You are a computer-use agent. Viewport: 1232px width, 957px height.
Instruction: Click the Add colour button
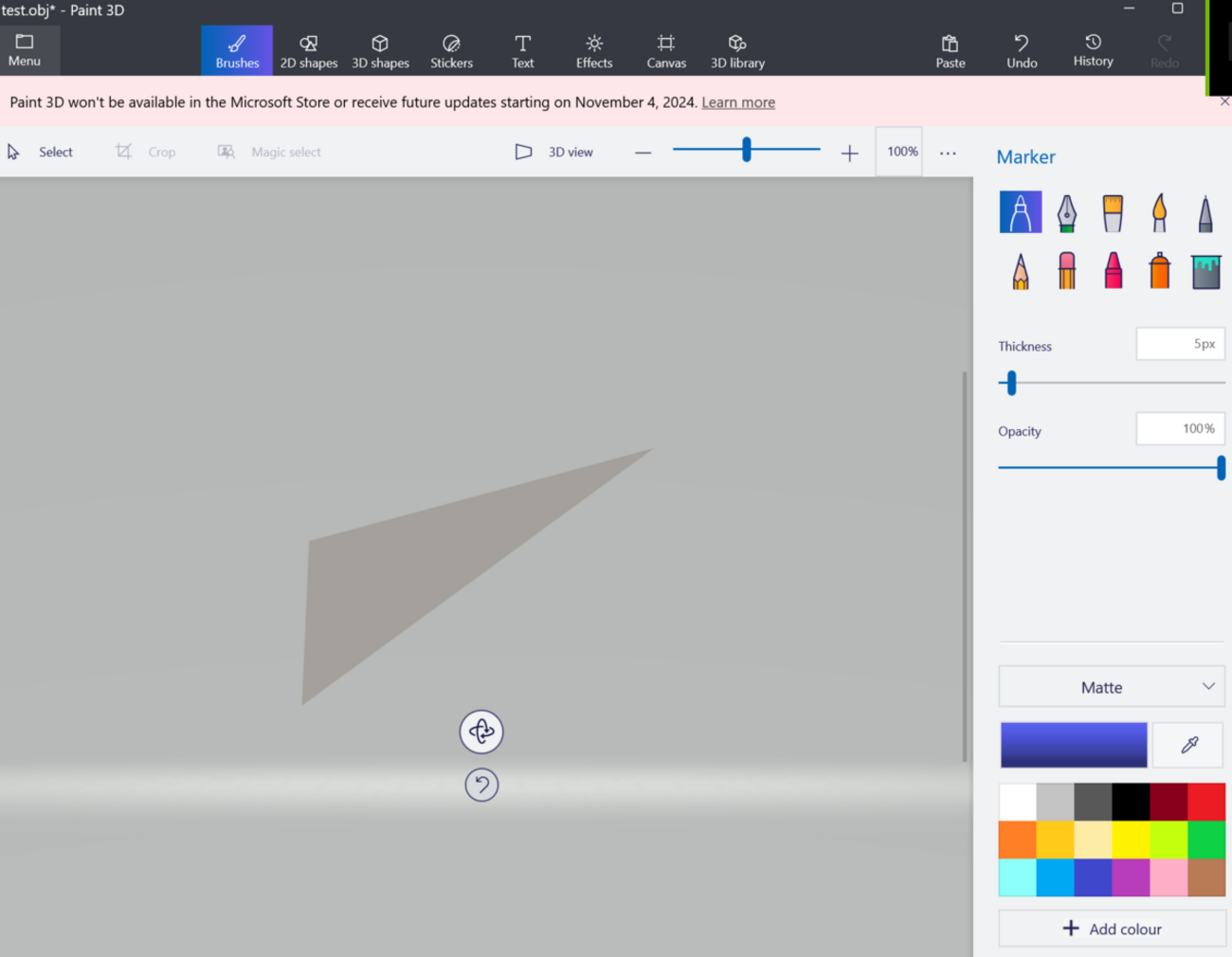coord(1112,929)
